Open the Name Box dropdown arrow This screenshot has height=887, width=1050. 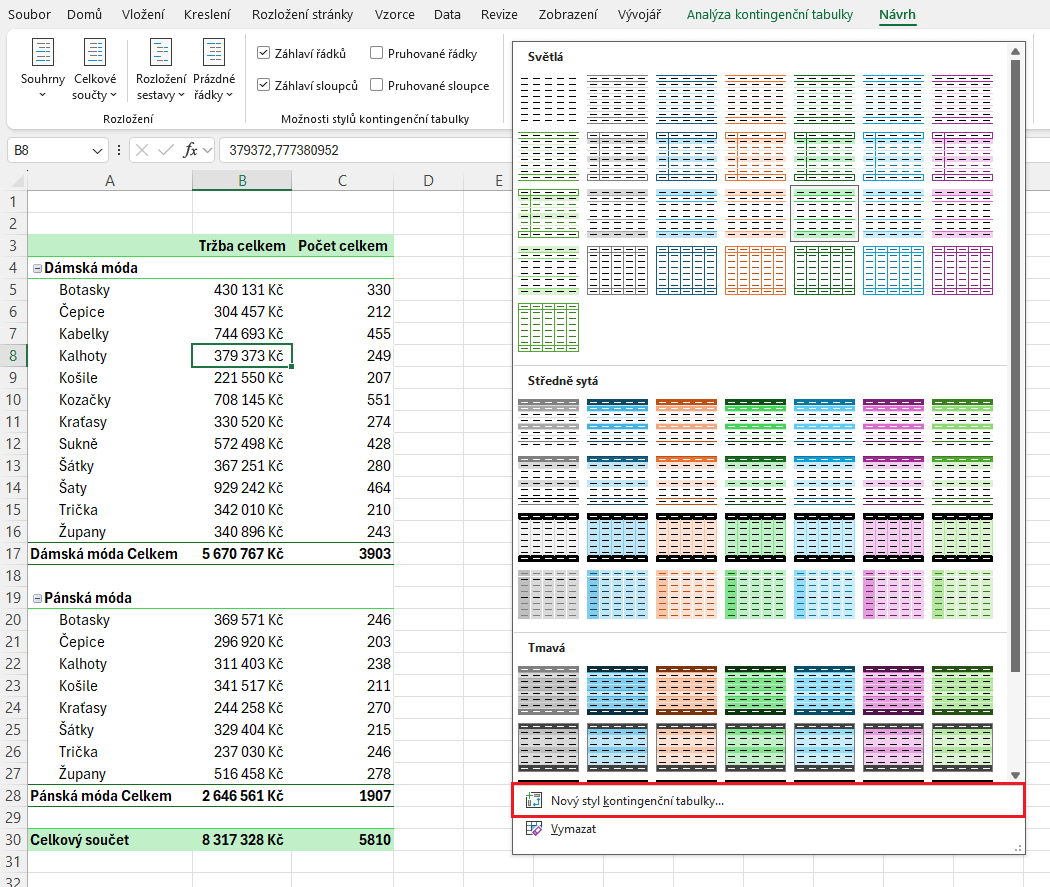(98, 150)
